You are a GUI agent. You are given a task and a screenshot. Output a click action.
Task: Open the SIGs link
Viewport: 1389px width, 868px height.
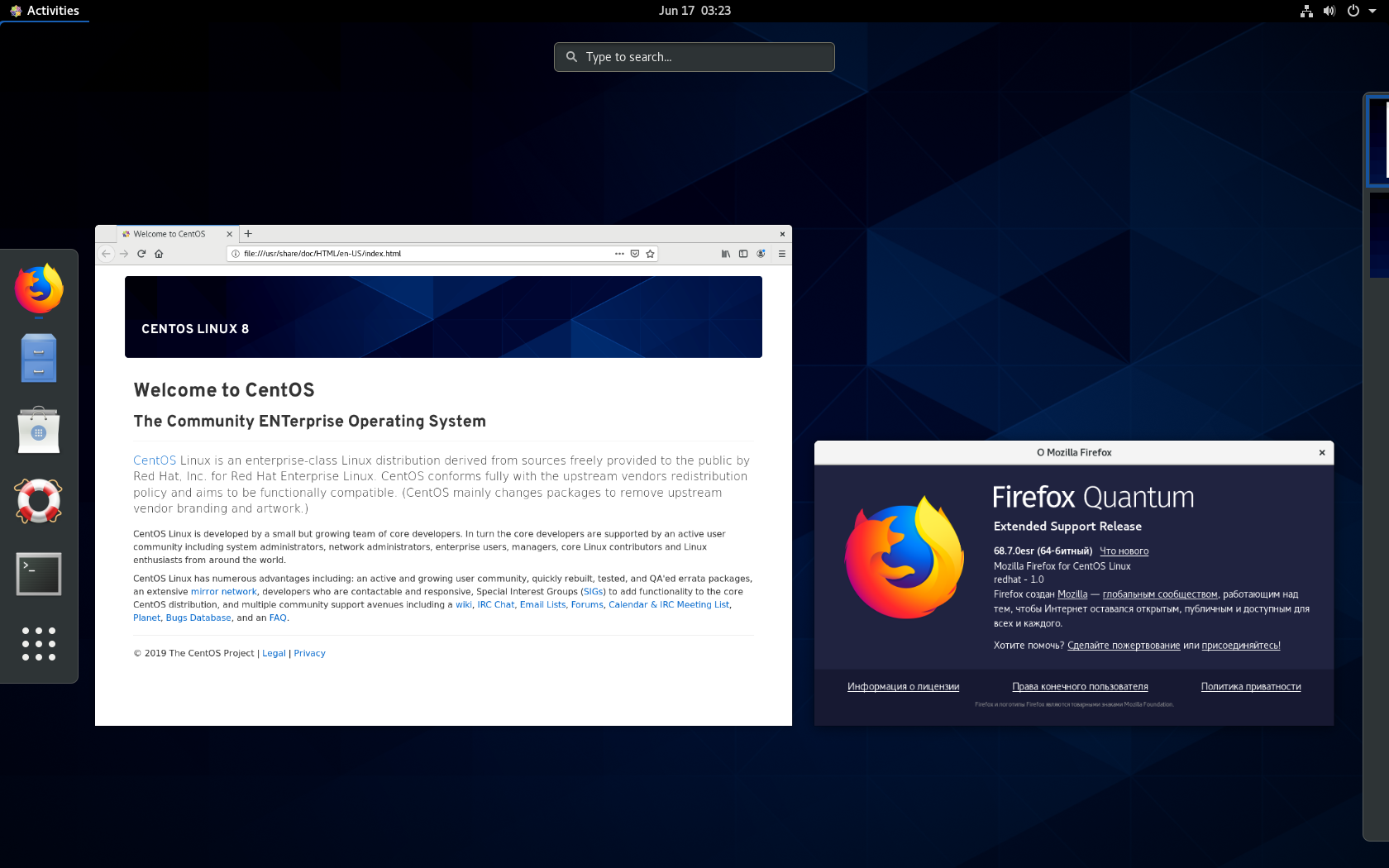click(593, 592)
